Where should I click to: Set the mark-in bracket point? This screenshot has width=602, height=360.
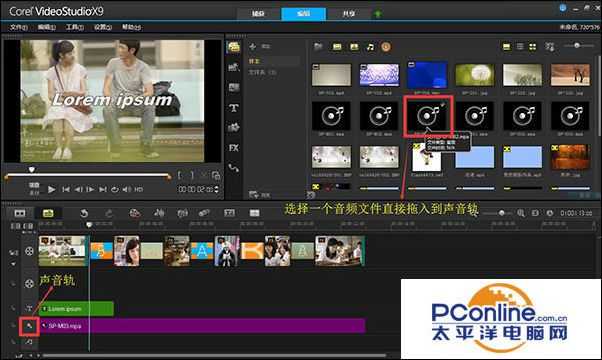click(180, 175)
